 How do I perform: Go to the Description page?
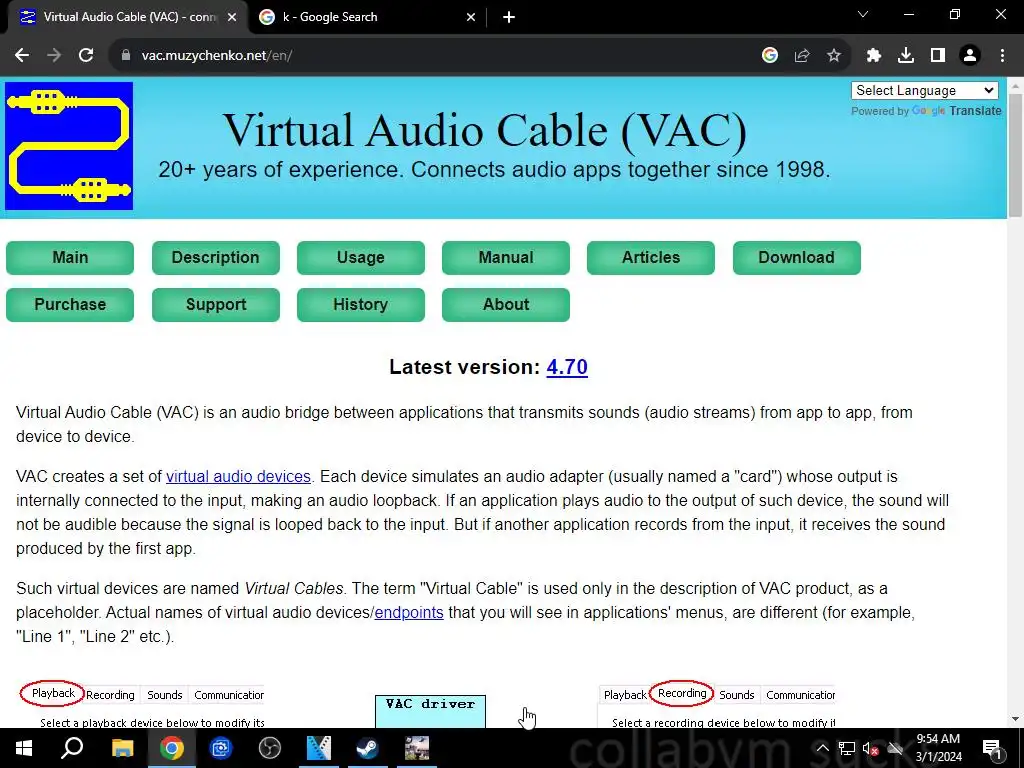tap(216, 258)
